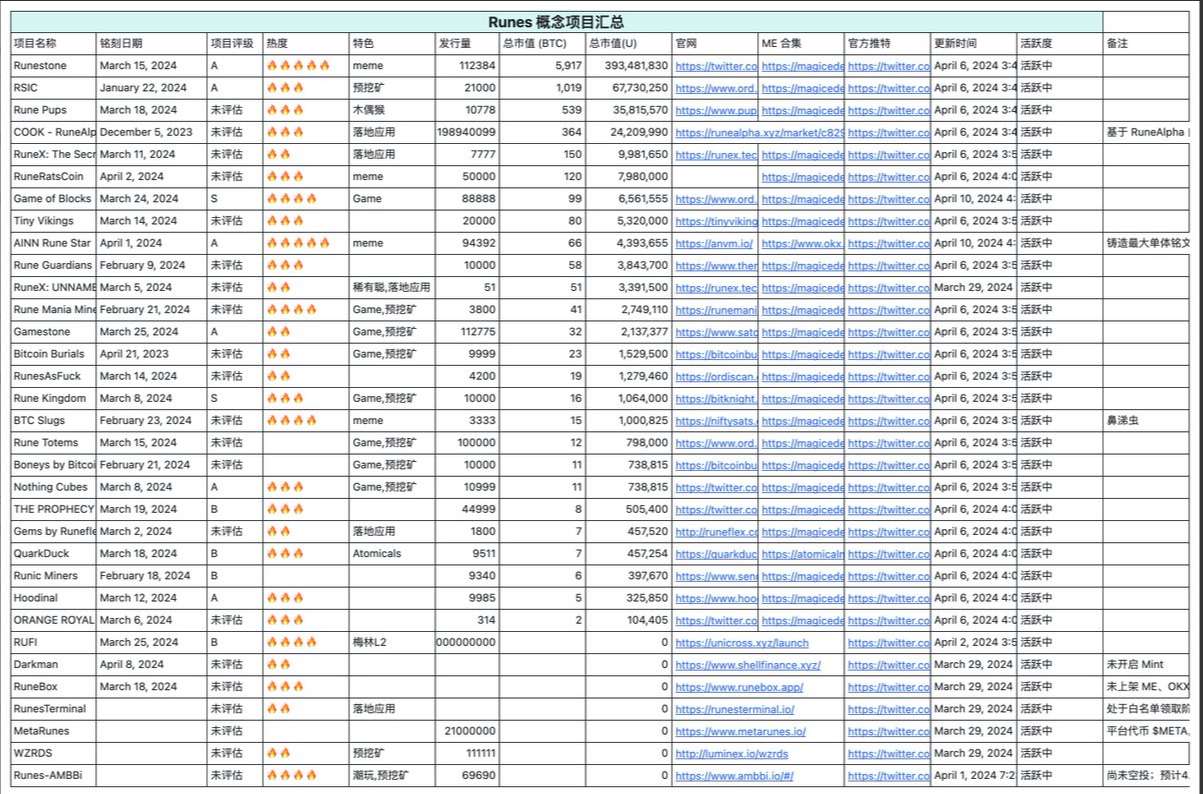This screenshot has width=1203, height=794.
Task: Visit the runebox.app website link
Action: coord(739,687)
